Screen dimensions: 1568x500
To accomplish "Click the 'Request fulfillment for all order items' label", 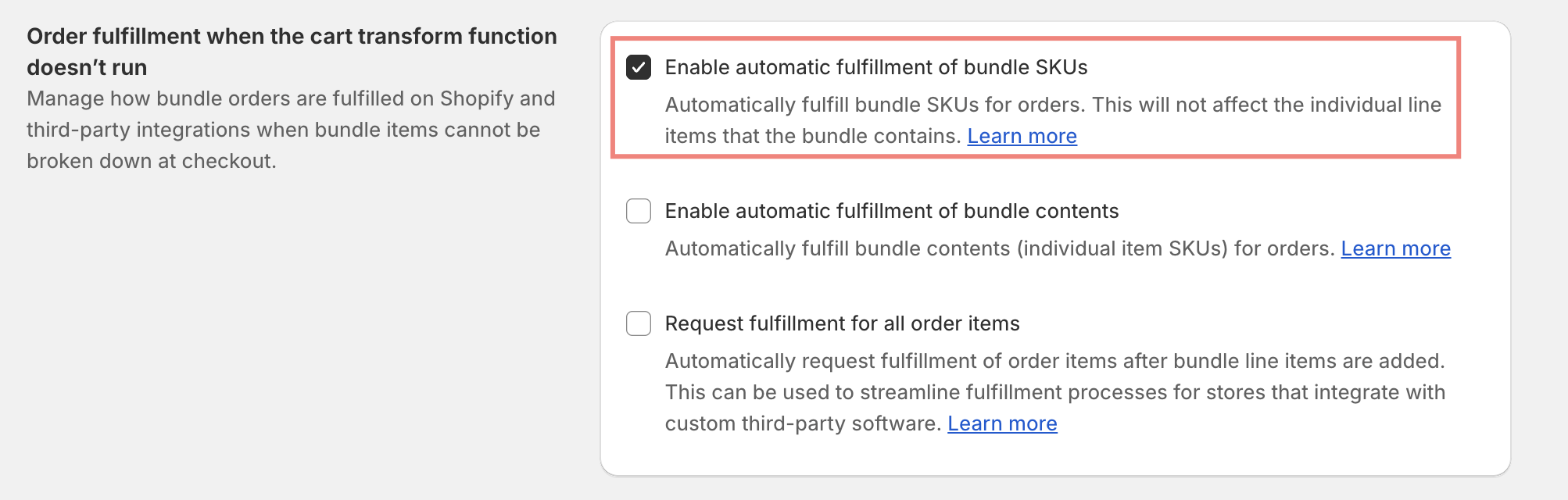I will (843, 323).
